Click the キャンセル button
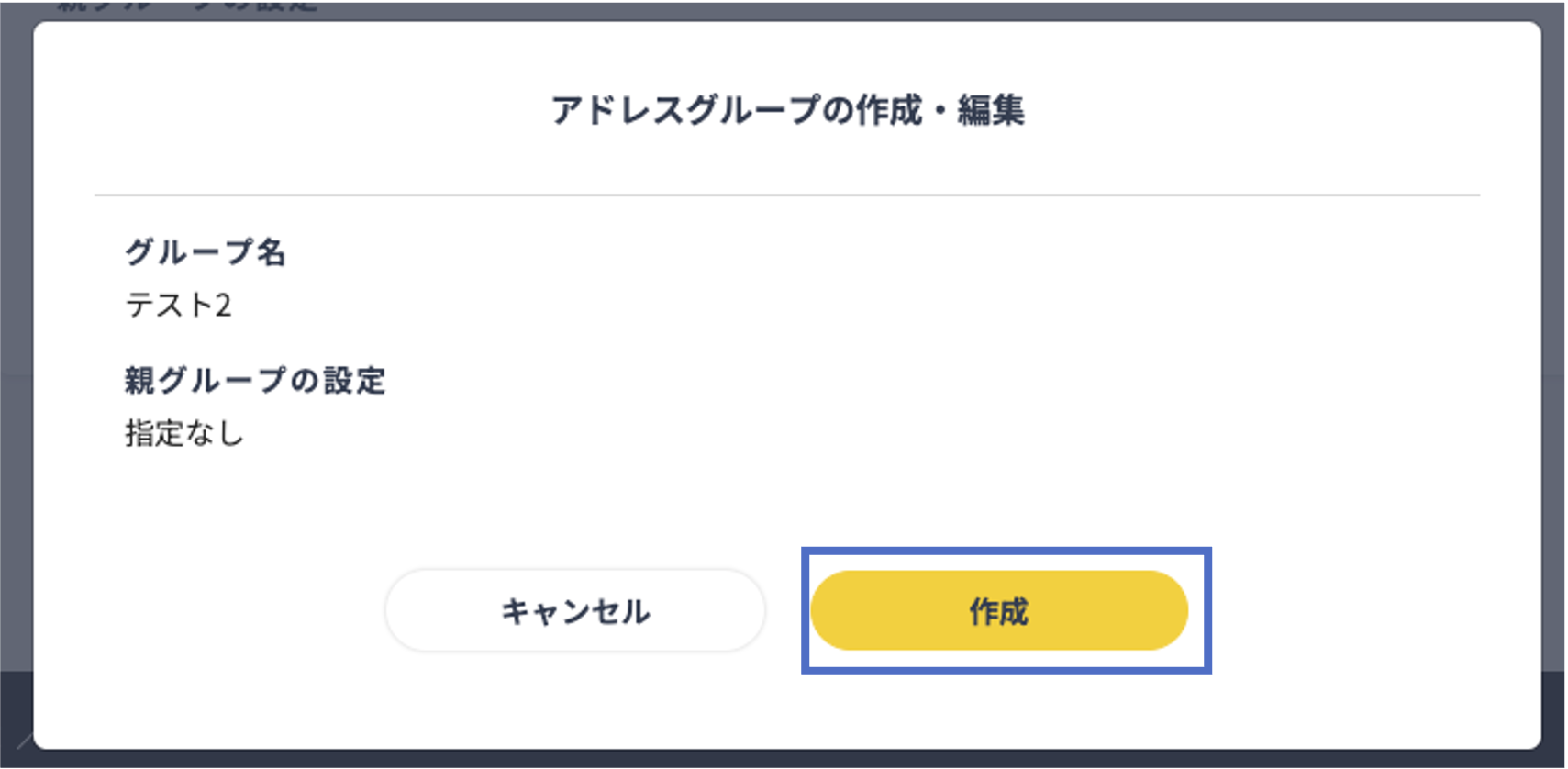This screenshot has width=1568, height=769. [x=575, y=611]
